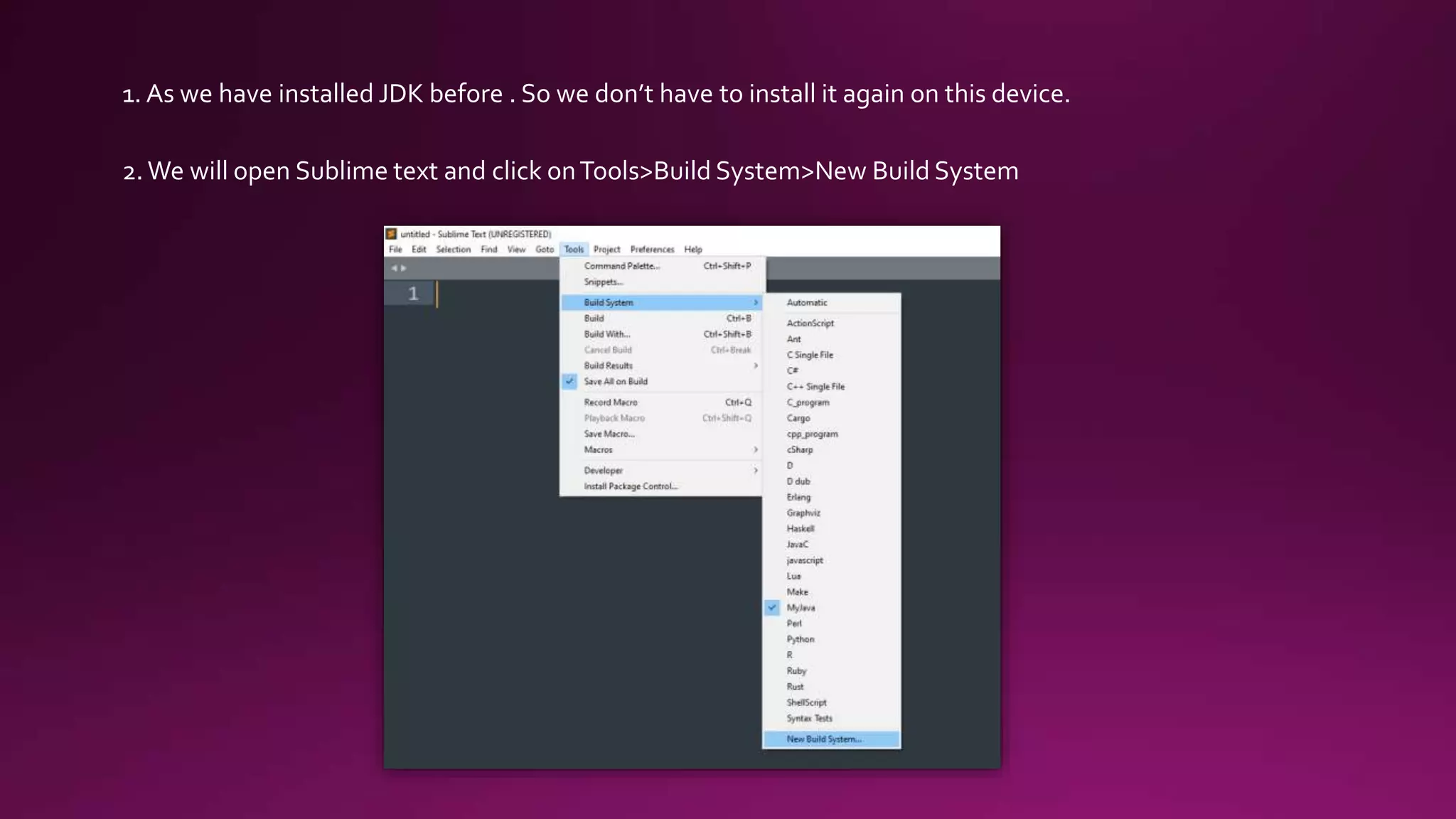1456x819 pixels.
Task: Toggle Save All on Build checkmark
Action: 569,381
